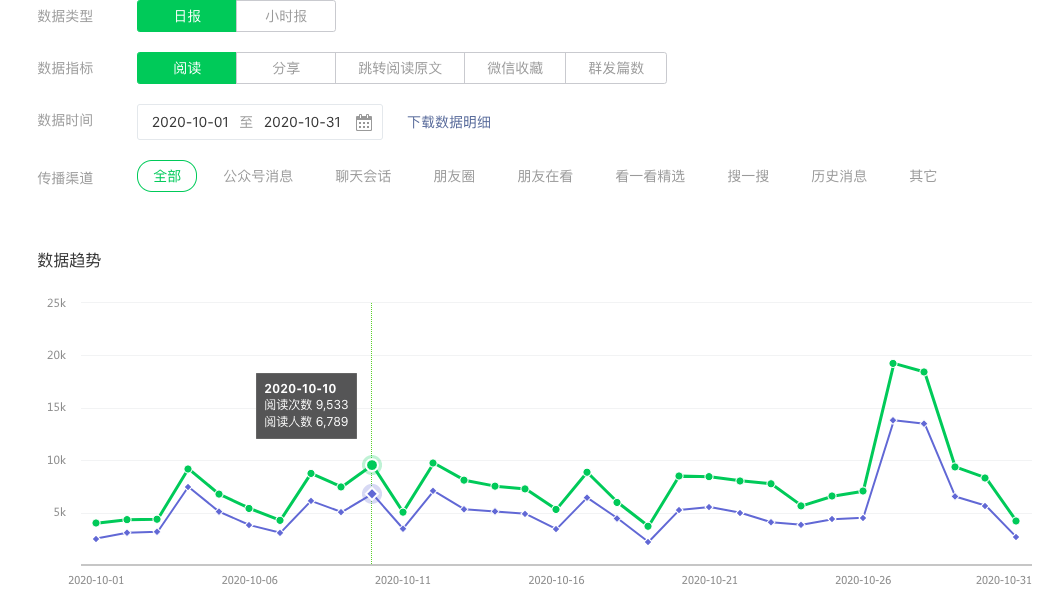The height and width of the screenshot is (599, 1056).
Task: Click the highlighted green 2020-10-10 data point
Action: [x=372, y=465]
